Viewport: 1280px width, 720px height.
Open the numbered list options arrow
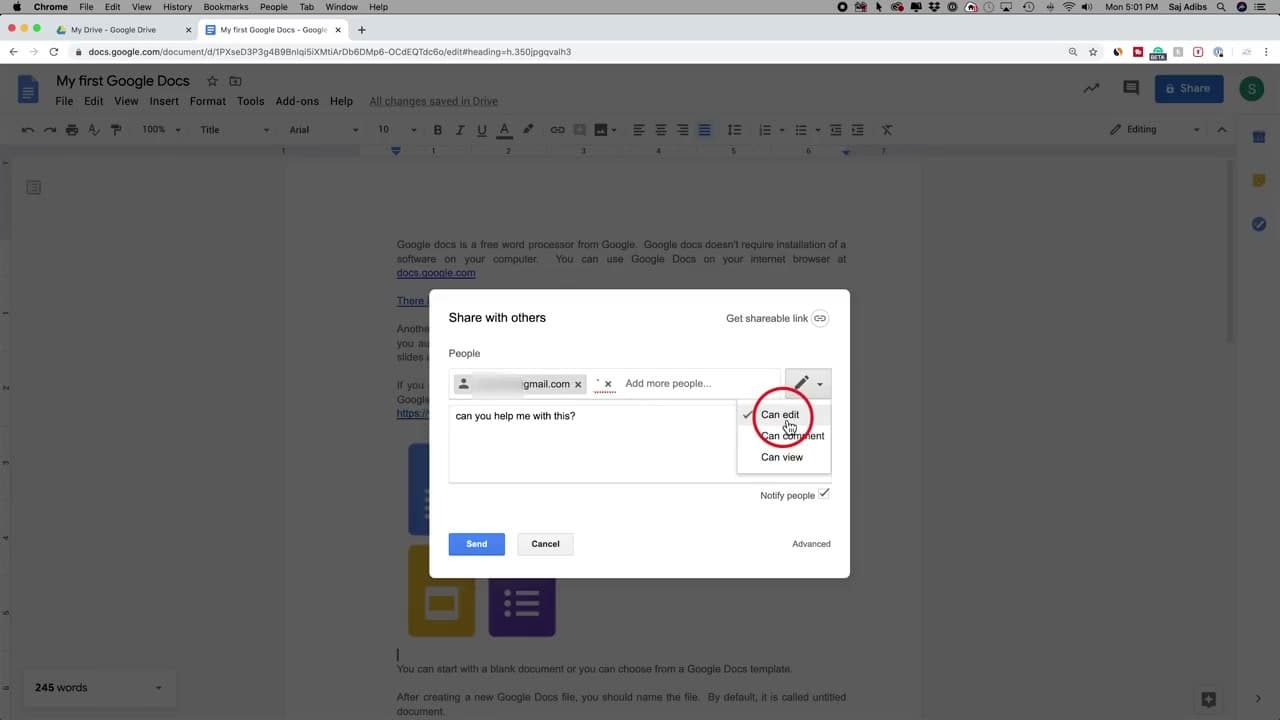pyautogui.click(x=783, y=130)
